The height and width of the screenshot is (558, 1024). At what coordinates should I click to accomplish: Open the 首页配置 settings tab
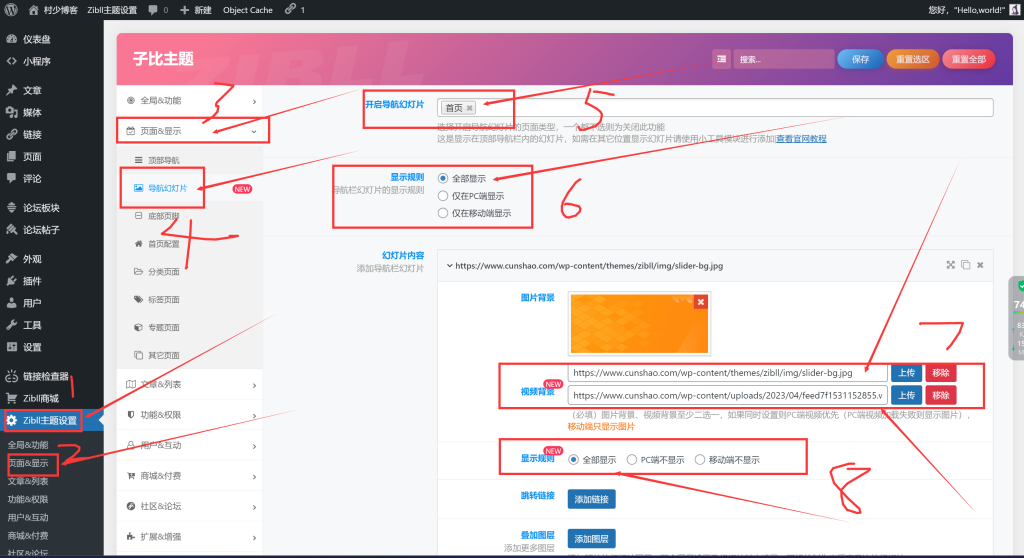[x=189, y=244]
